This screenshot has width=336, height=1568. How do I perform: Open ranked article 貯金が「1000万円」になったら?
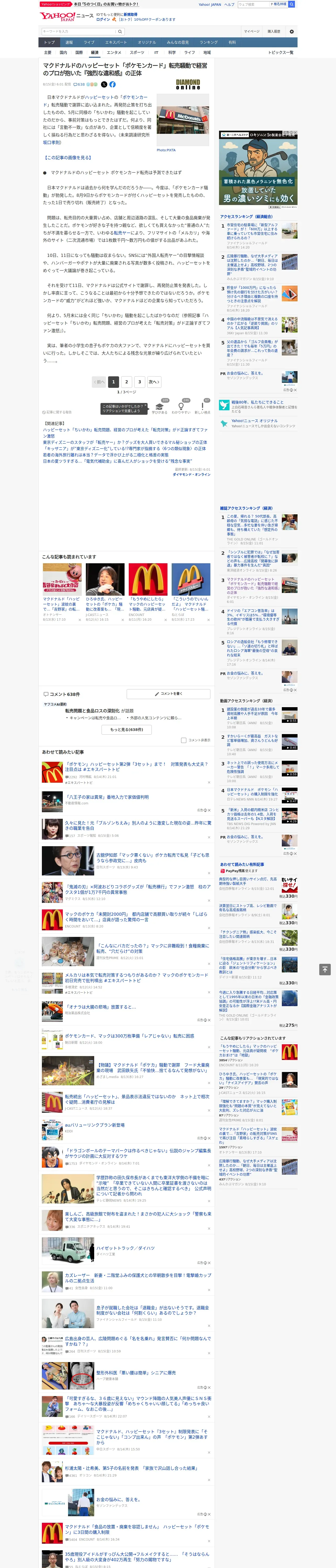[x=252, y=295]
